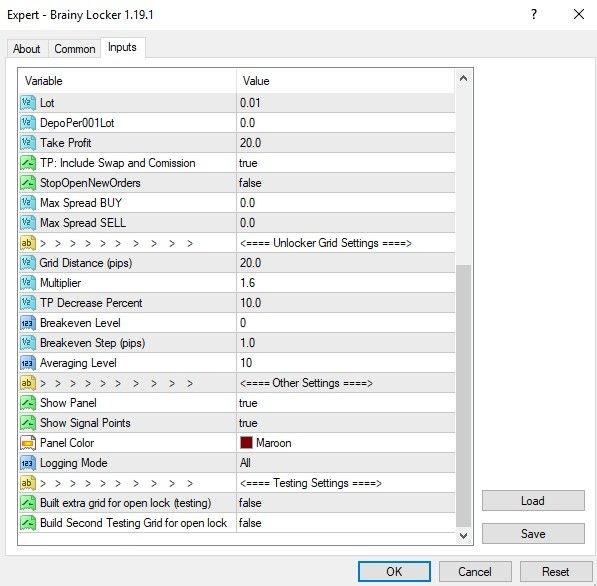The height and width of the screenshot is (586, 597).
Task: Select the Unlocker Grid Settings text
Action: point(326,243)
